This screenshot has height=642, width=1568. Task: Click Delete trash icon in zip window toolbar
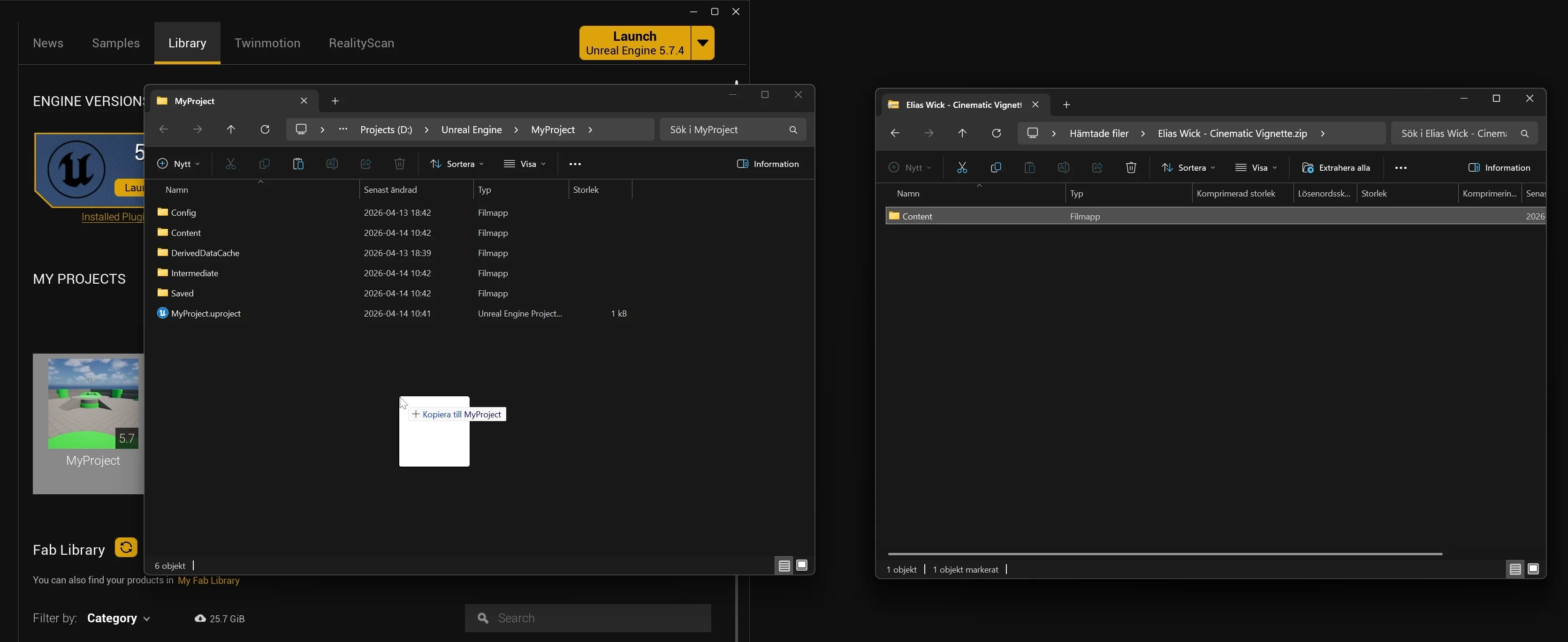[1131, 167]
